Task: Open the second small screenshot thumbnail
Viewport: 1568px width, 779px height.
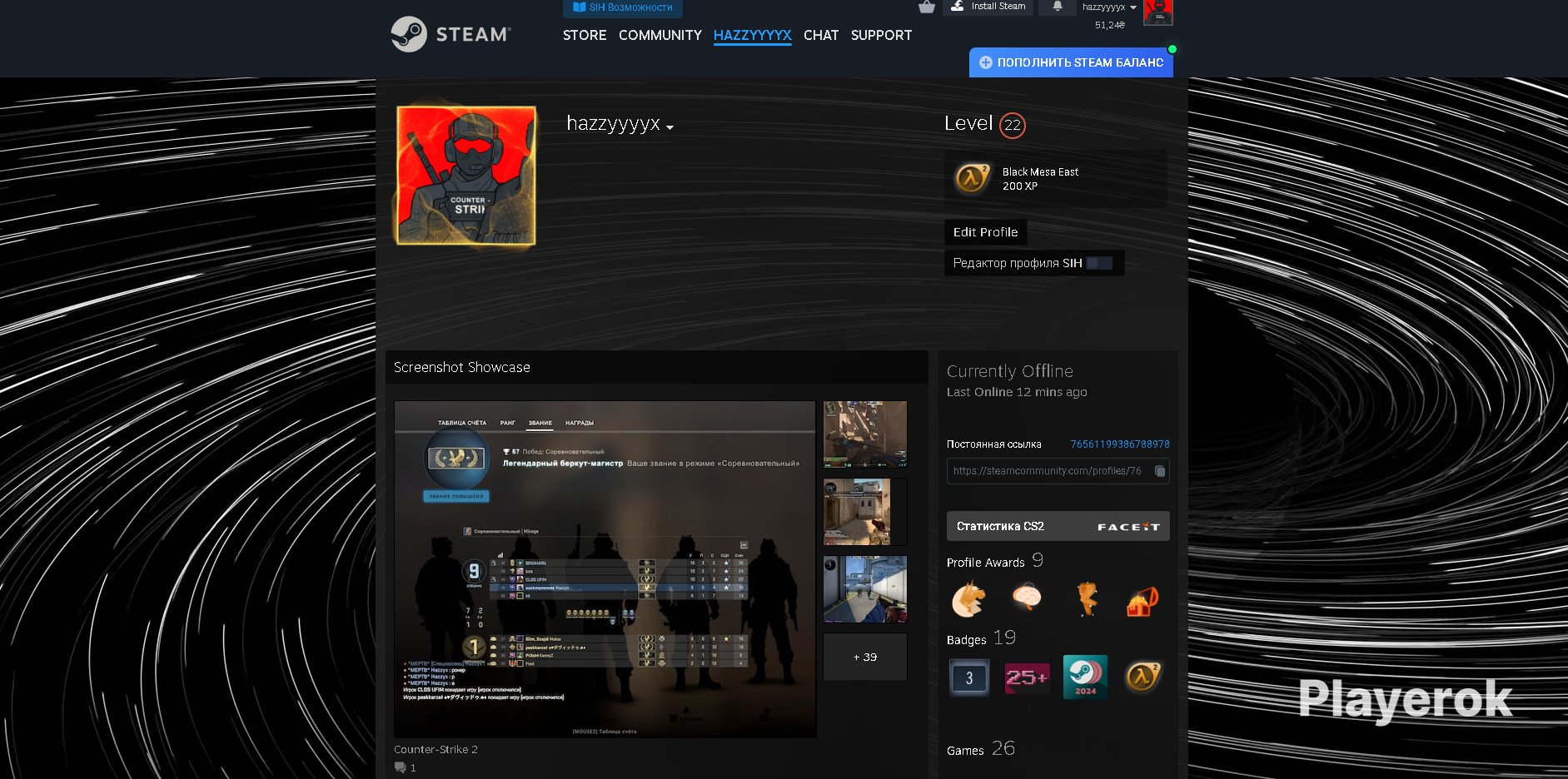Action: click(x=865, y=512)
